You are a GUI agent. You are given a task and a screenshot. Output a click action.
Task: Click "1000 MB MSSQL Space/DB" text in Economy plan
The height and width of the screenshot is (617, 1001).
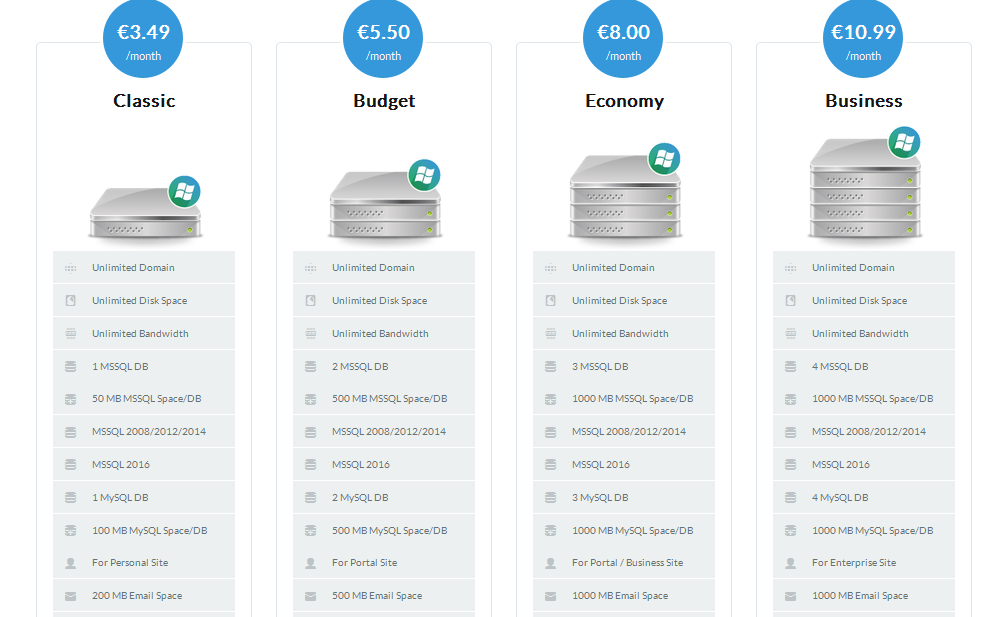[x=633, y=399]
